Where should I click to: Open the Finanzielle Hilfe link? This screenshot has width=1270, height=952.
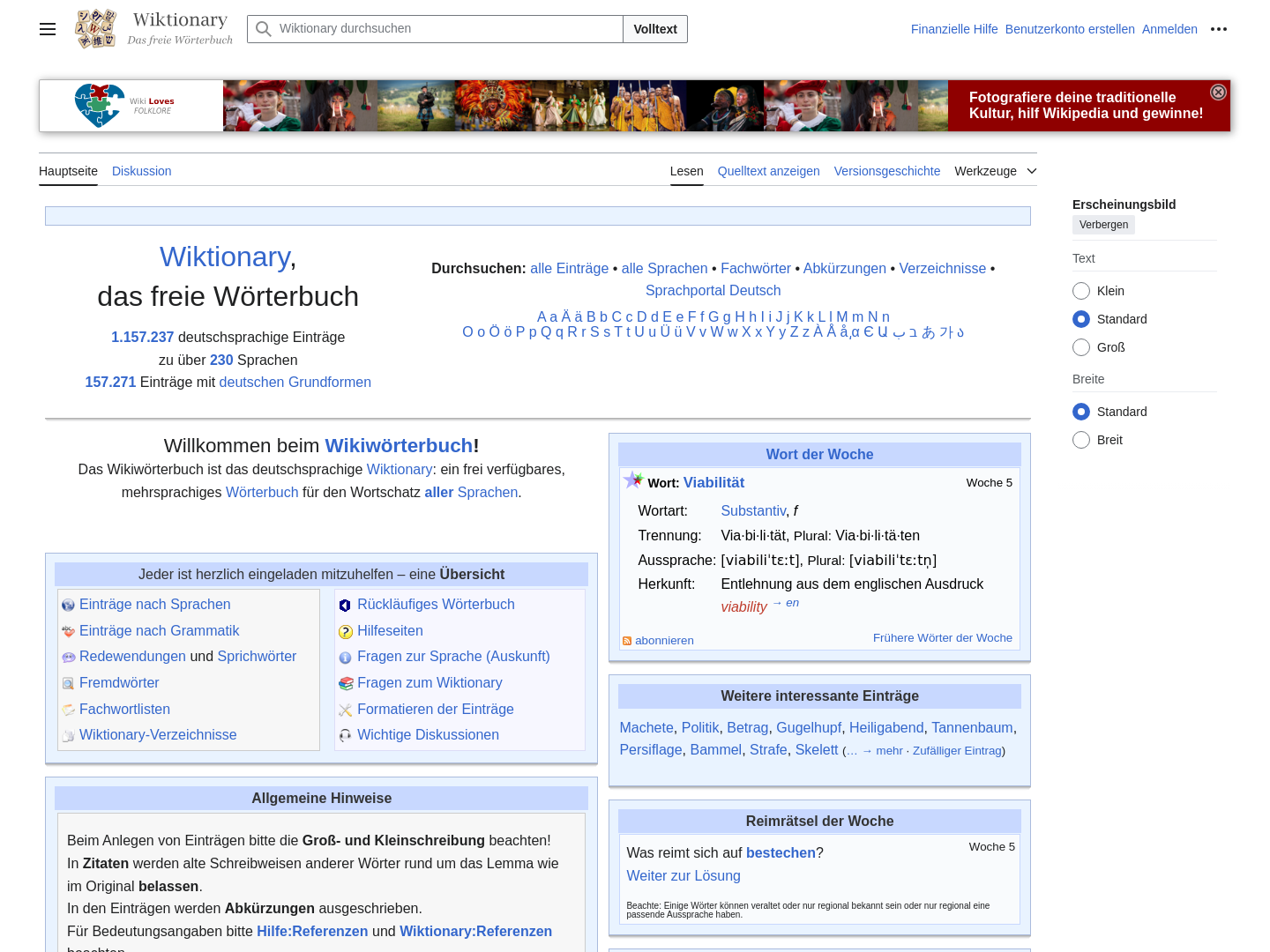point(954,29)
